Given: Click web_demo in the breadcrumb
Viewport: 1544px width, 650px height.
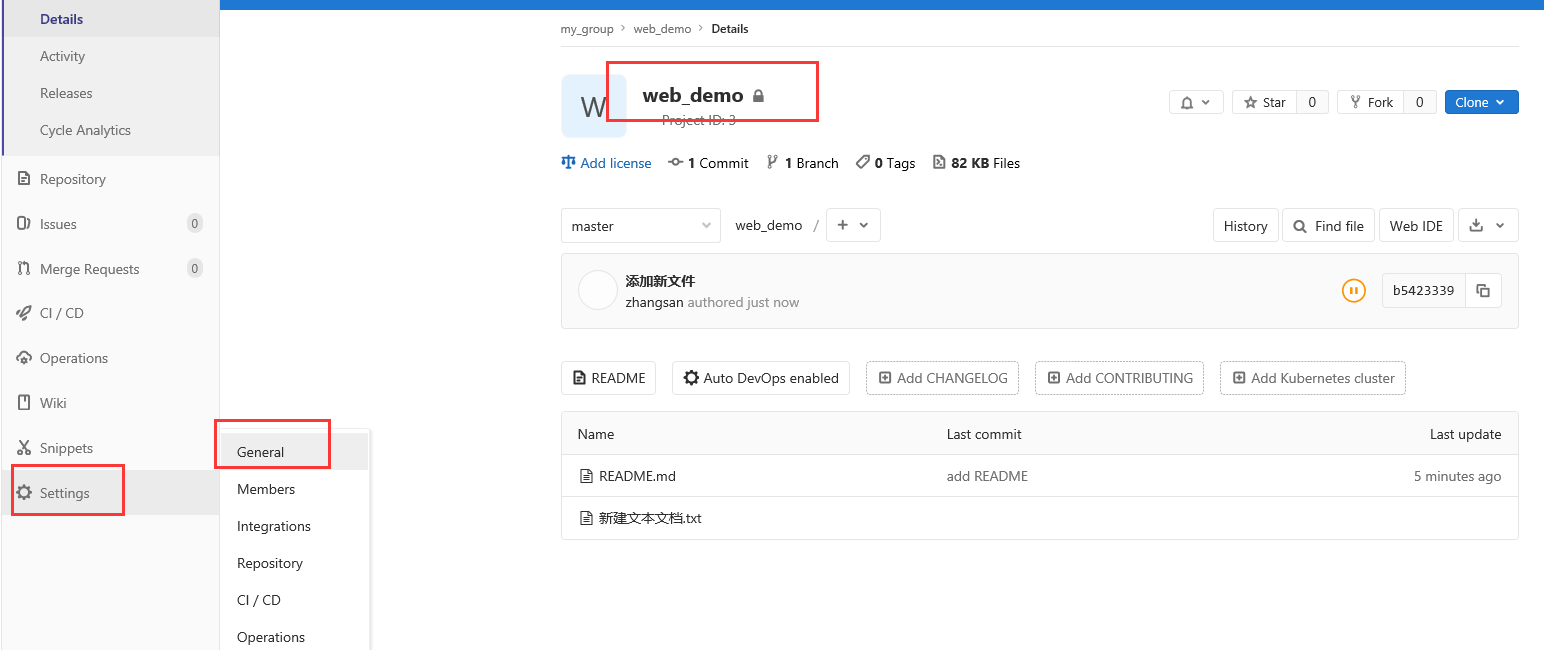Looking at the screenshot, I should [662, 29].
